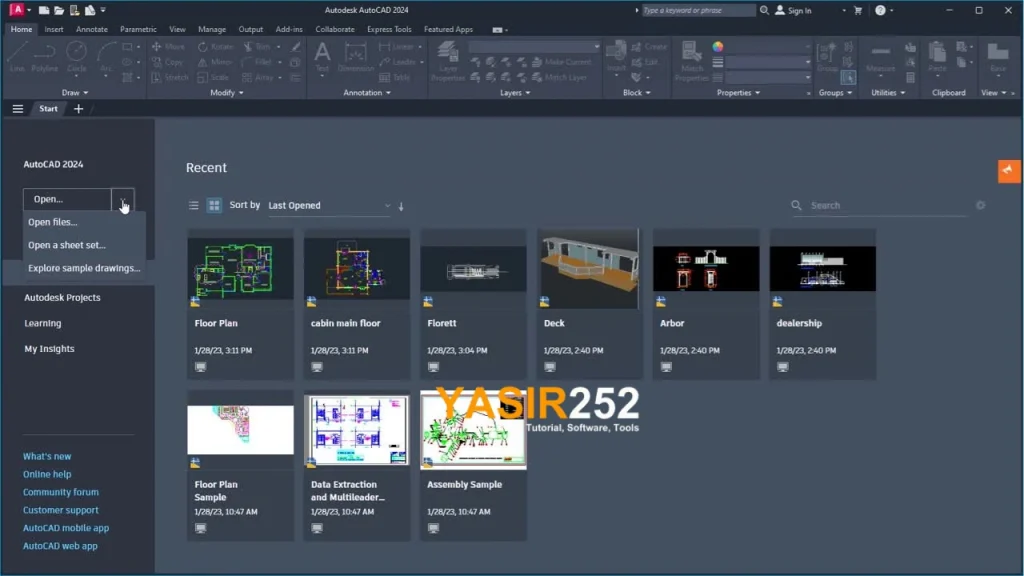This screenshot has height=576, width=1024.
Task: Open the Deck drawing thumbnail
Action: click(x=589, y=268)
